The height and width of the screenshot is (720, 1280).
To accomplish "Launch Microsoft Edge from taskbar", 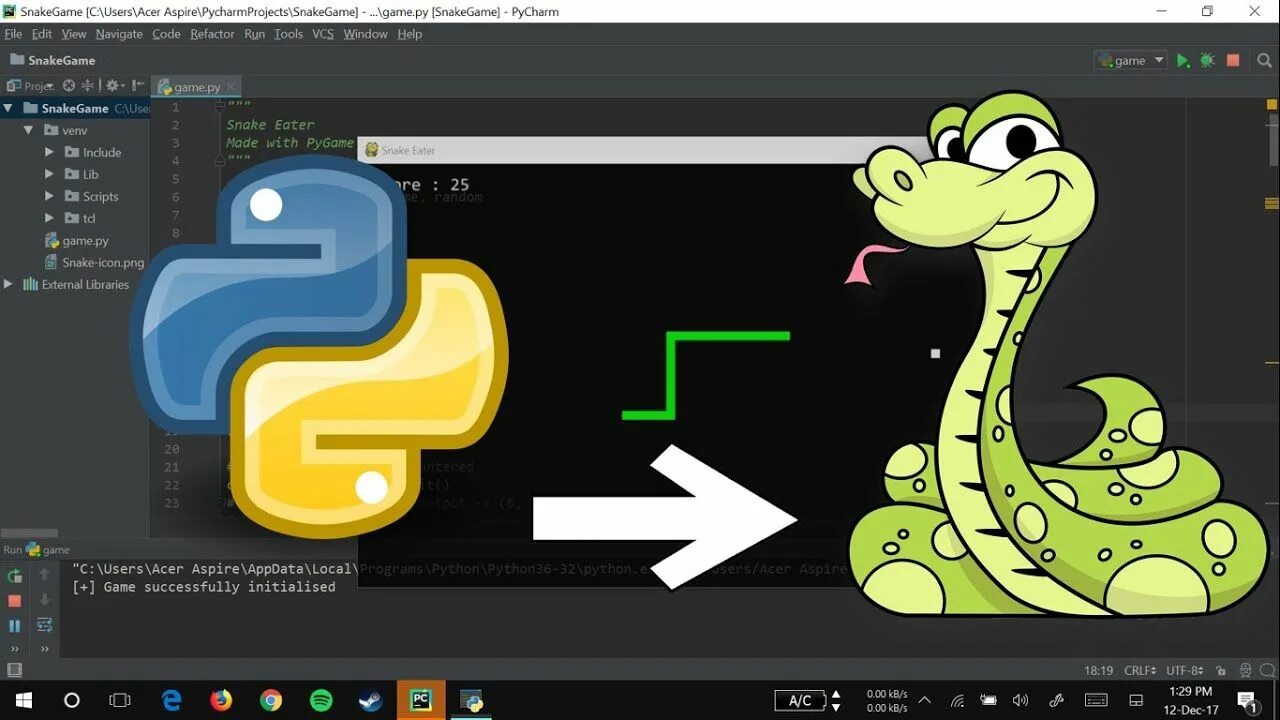I will coord(171,700).
